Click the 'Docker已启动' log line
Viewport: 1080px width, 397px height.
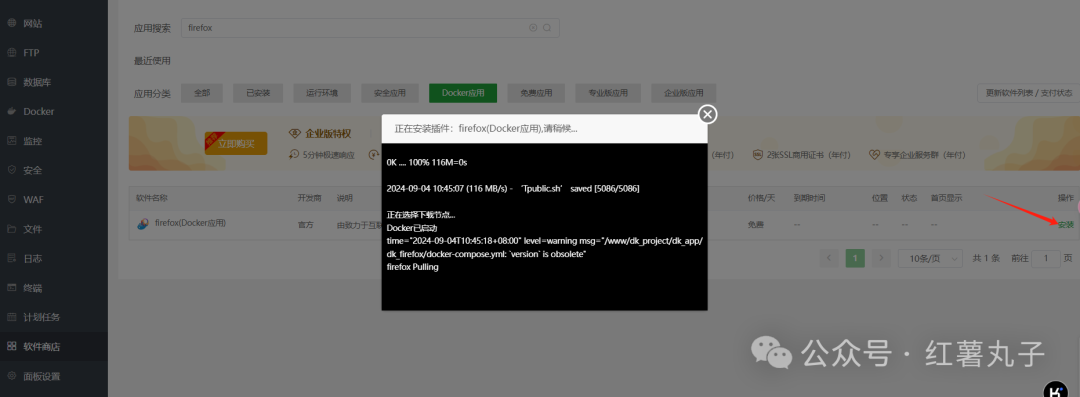412,227
